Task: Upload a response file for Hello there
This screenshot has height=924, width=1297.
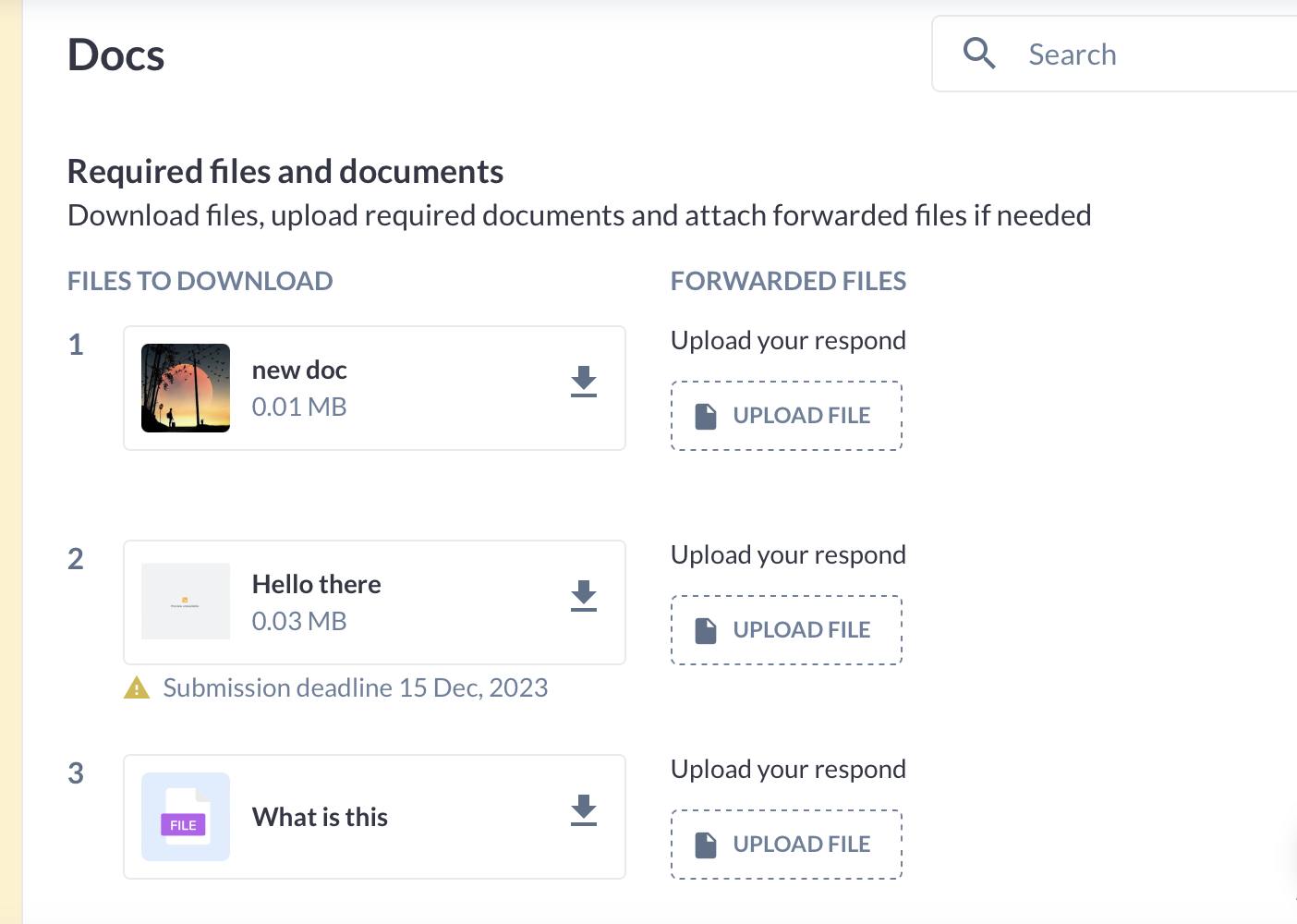Action: pyautogui.click(x=786, y=630)
